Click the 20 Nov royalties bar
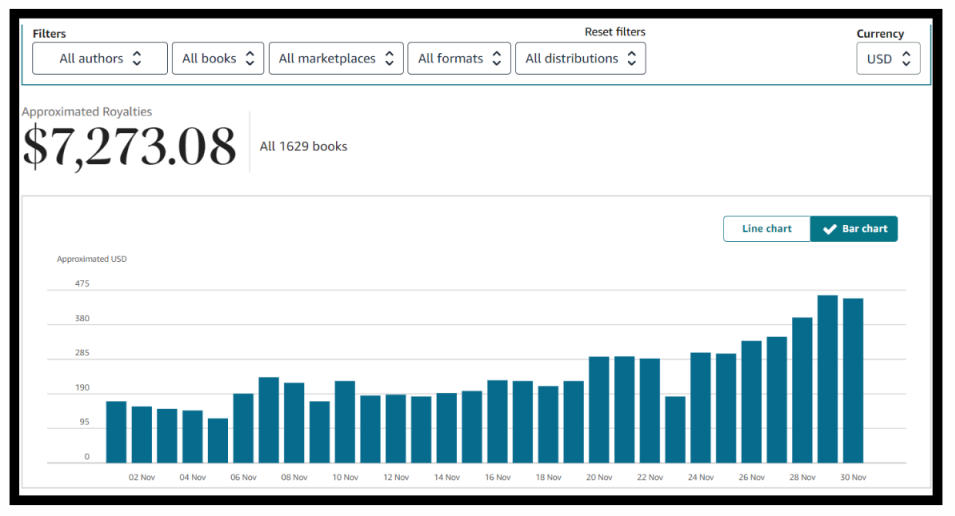Viewport: 955px width, 516px height. (599, 410)
